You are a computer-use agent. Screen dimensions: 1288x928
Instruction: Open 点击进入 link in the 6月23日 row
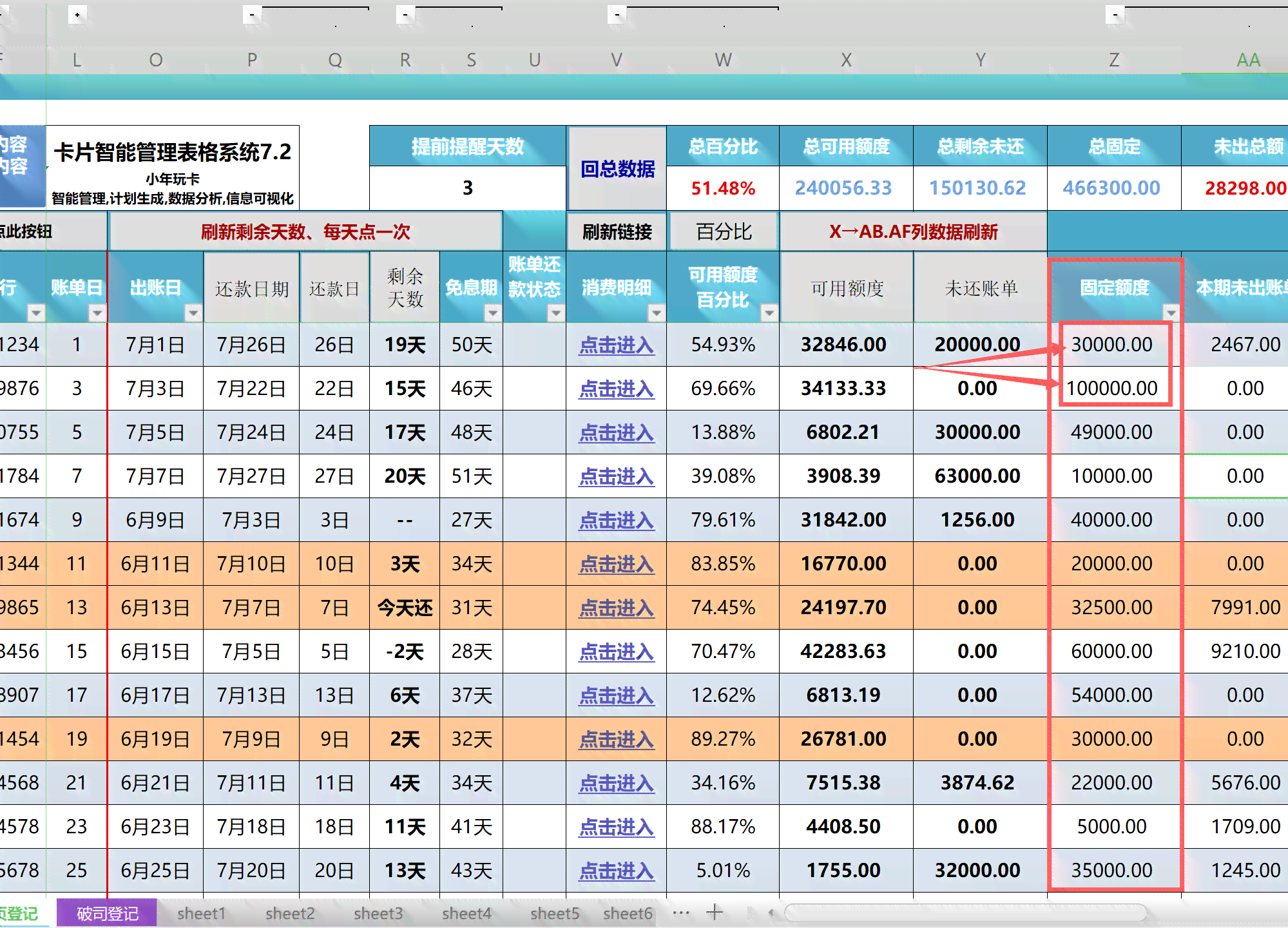click(617, 827)
